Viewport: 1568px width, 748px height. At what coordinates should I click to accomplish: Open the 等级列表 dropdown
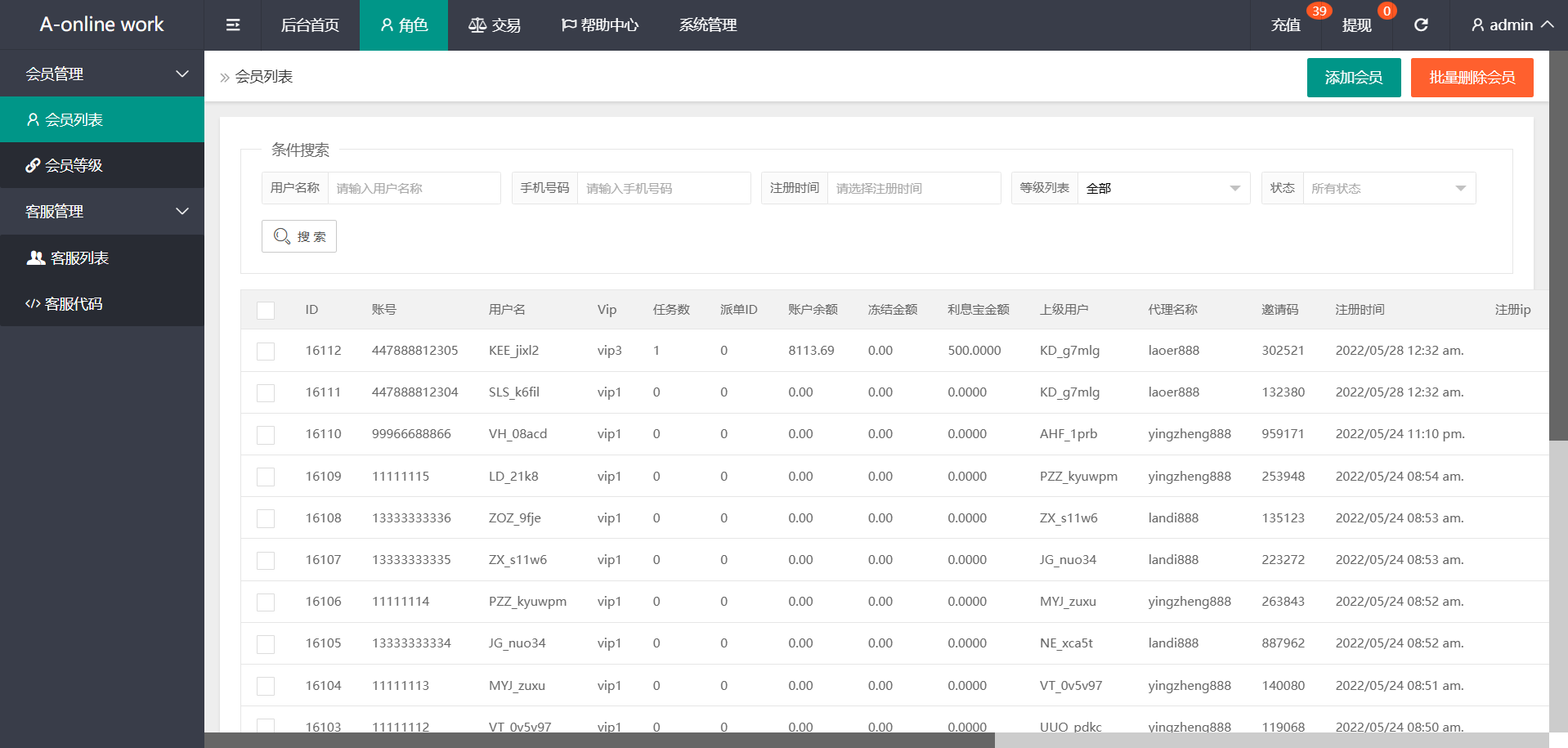click(1163, 189)
